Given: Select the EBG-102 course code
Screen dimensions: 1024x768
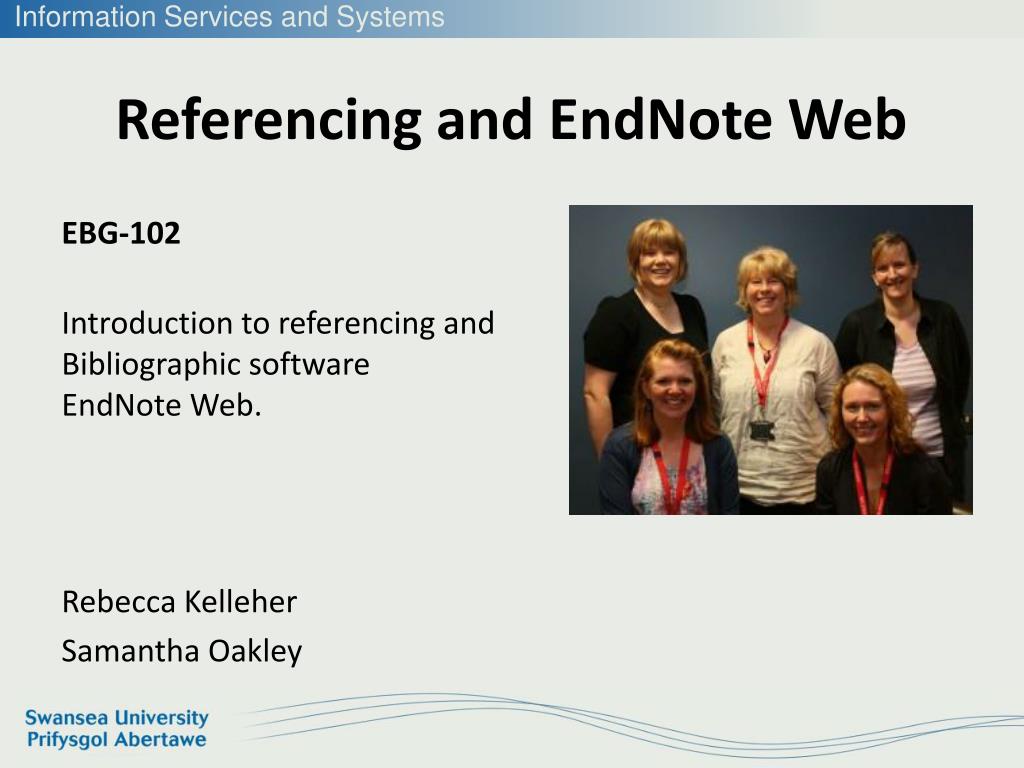Looking at the screenshot, I should coord(121,233).
